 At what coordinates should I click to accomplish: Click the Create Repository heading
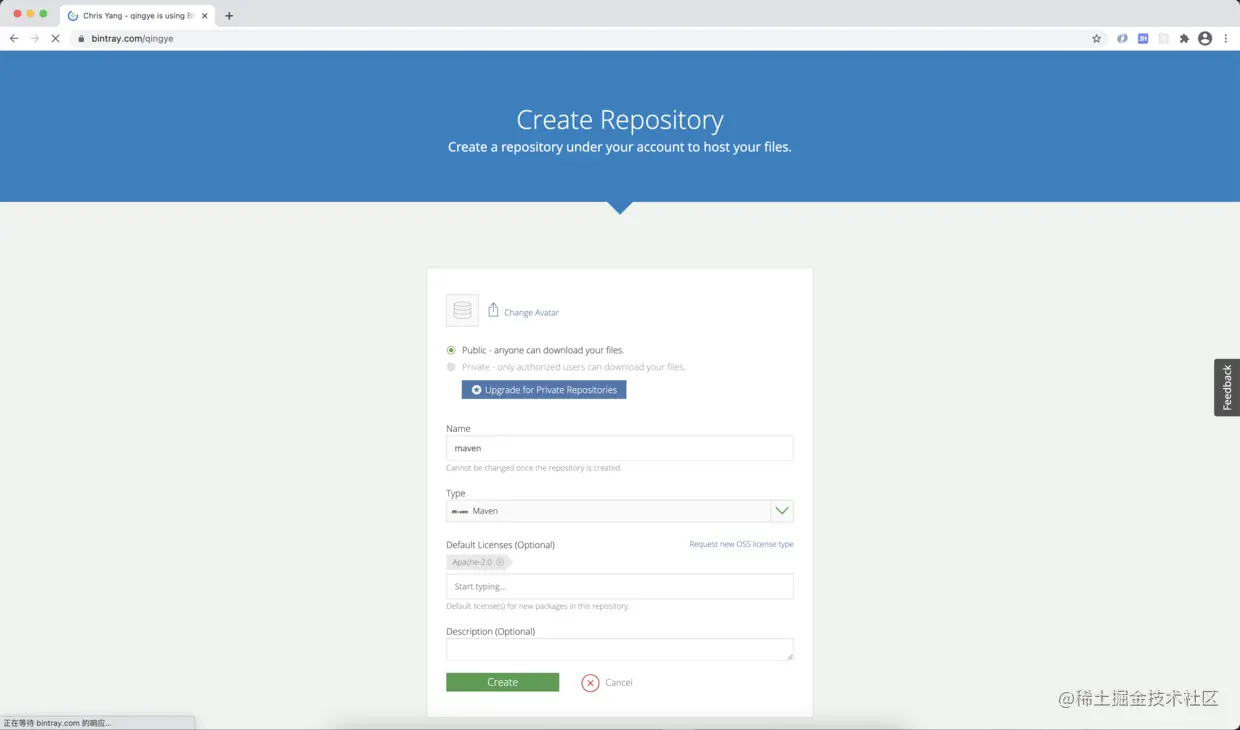(x=620, y=120)
